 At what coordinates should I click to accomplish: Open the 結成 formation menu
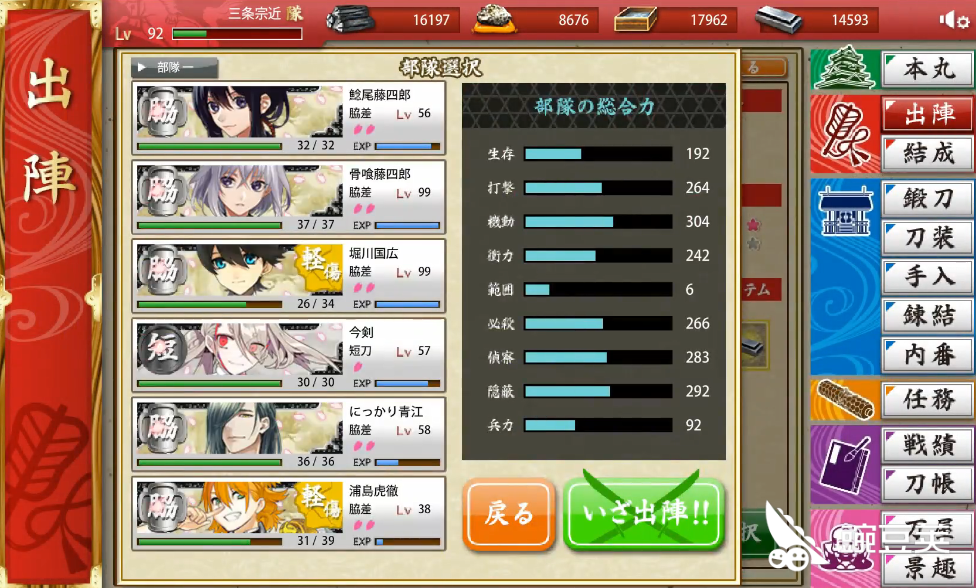[927, 154]
